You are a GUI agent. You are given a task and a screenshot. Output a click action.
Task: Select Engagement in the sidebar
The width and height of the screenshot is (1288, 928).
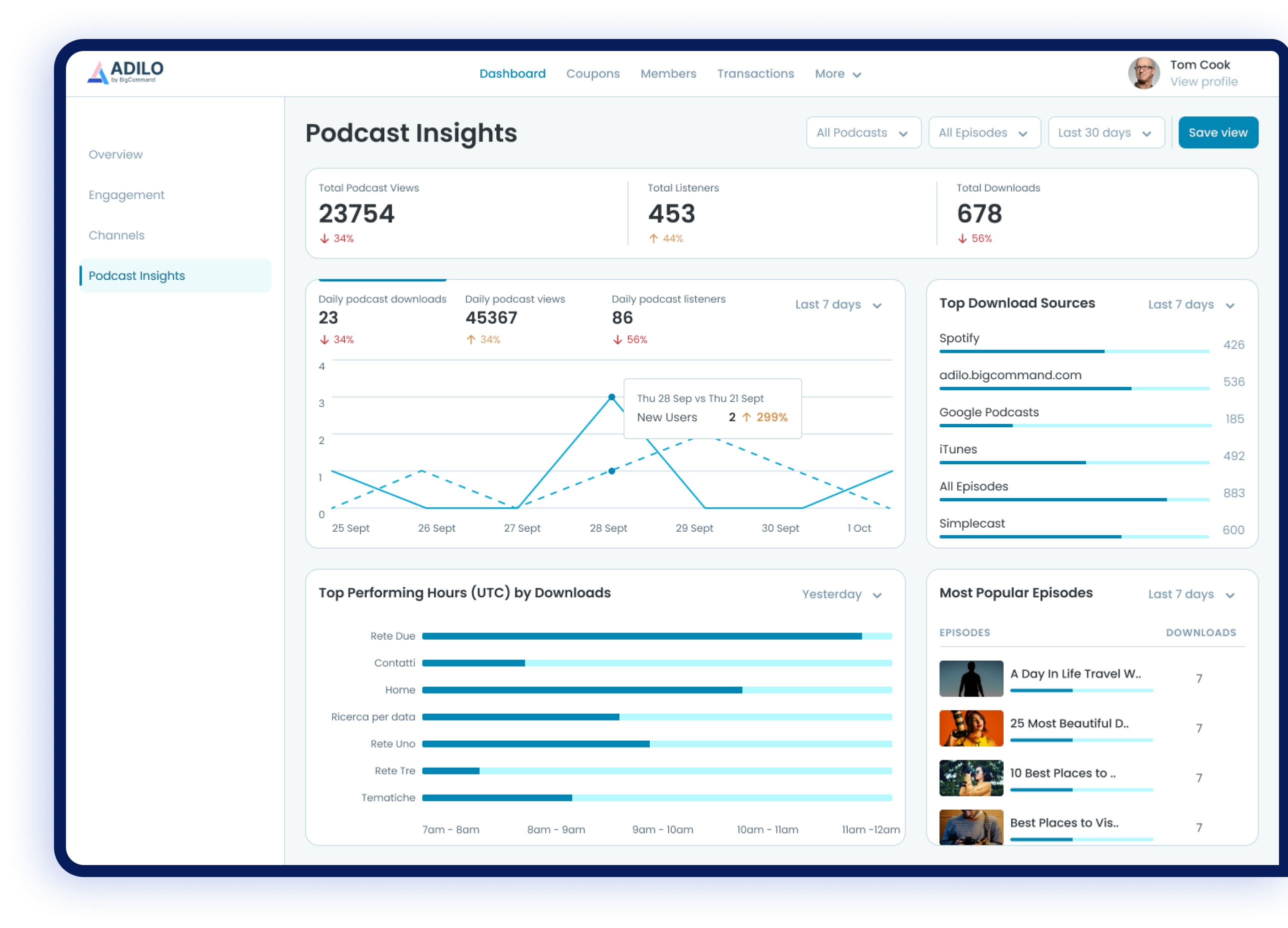126,195
